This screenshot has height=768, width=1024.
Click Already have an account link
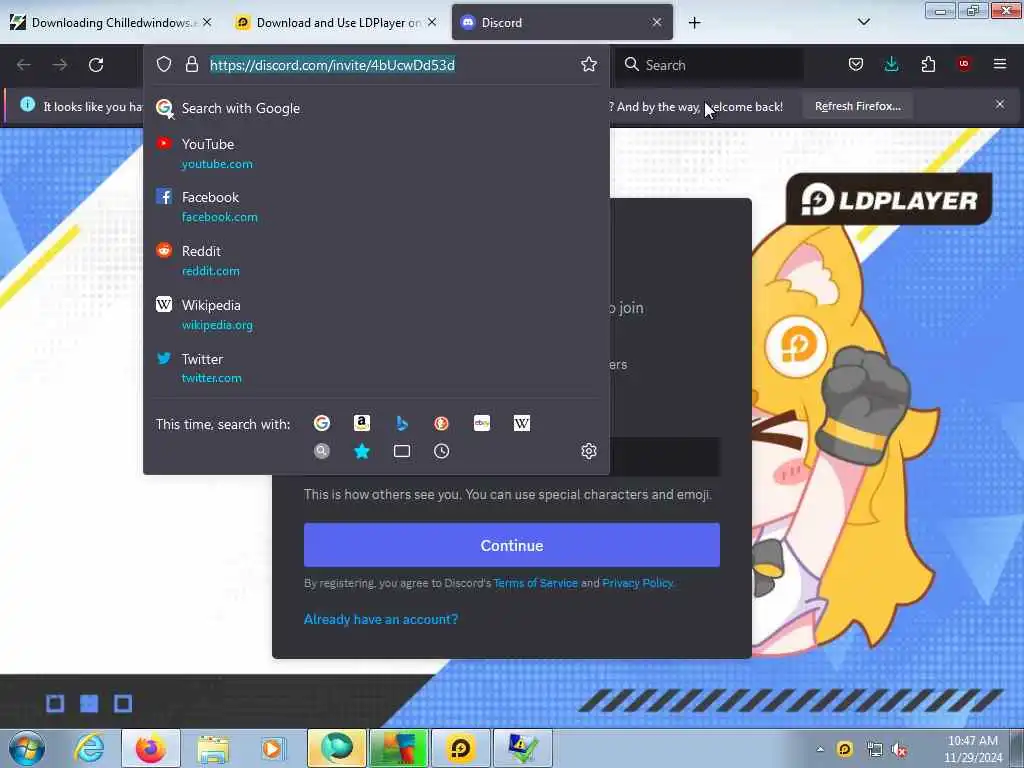point(381,619)
